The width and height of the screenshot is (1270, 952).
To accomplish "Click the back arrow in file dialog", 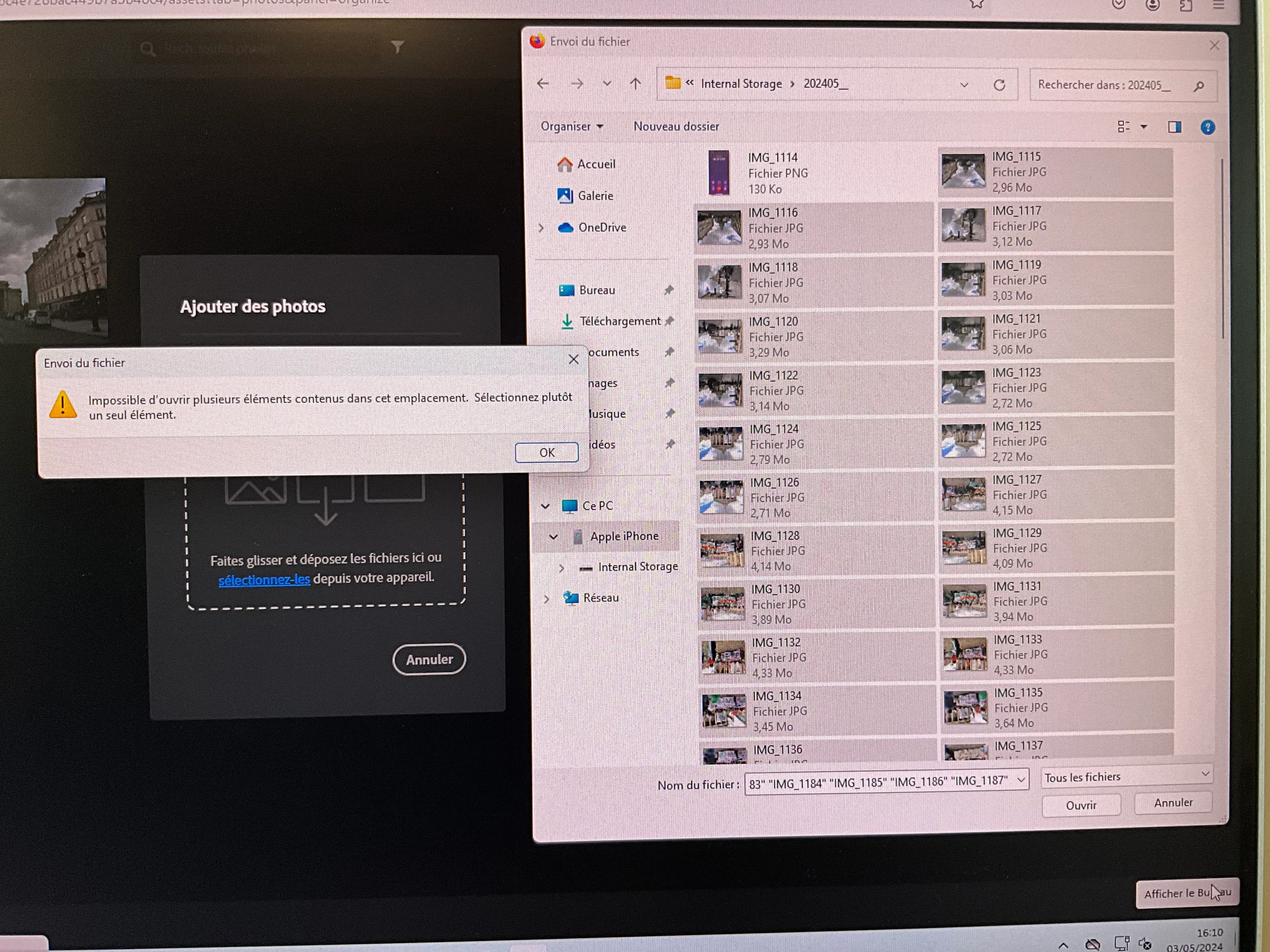I will 543,84.
